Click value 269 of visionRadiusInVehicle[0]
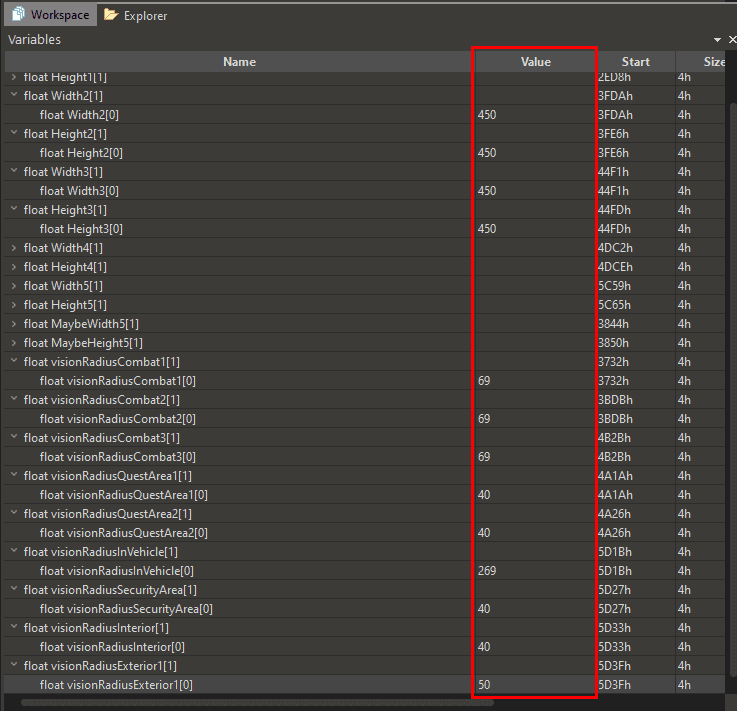737x711 pixels. pos(487,571)
